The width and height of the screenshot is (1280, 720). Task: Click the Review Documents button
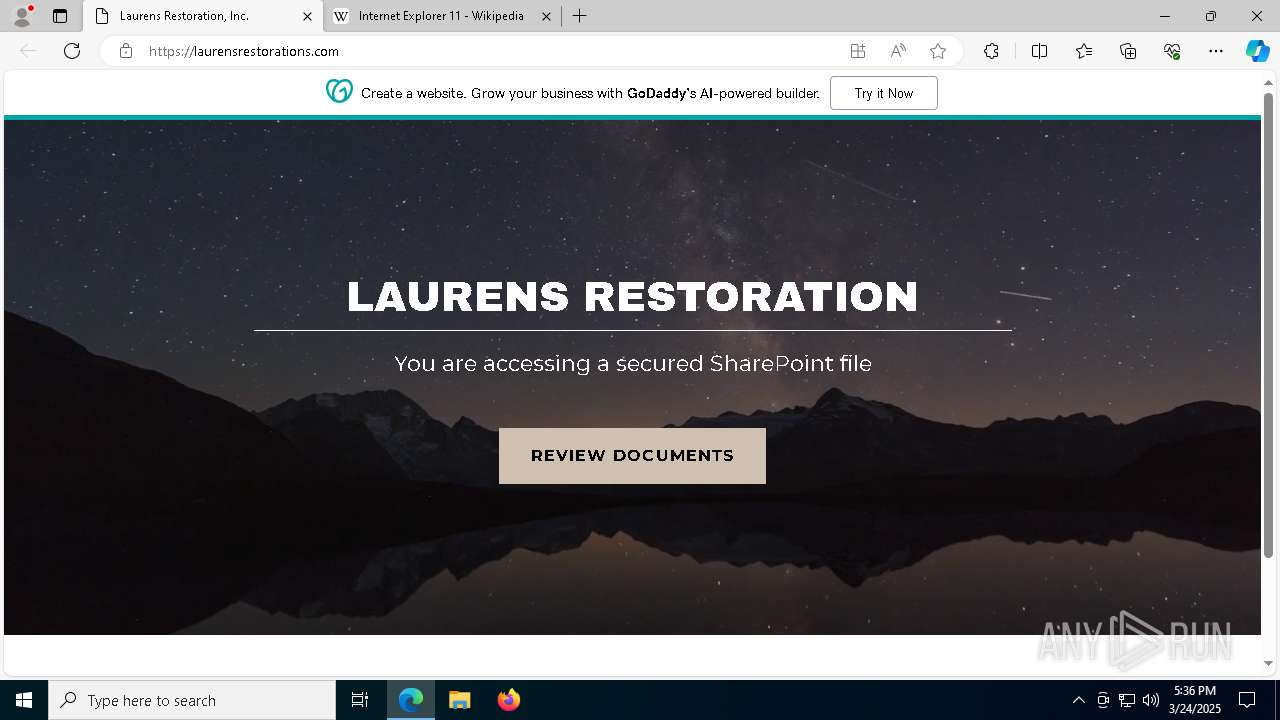click(632, 456)
